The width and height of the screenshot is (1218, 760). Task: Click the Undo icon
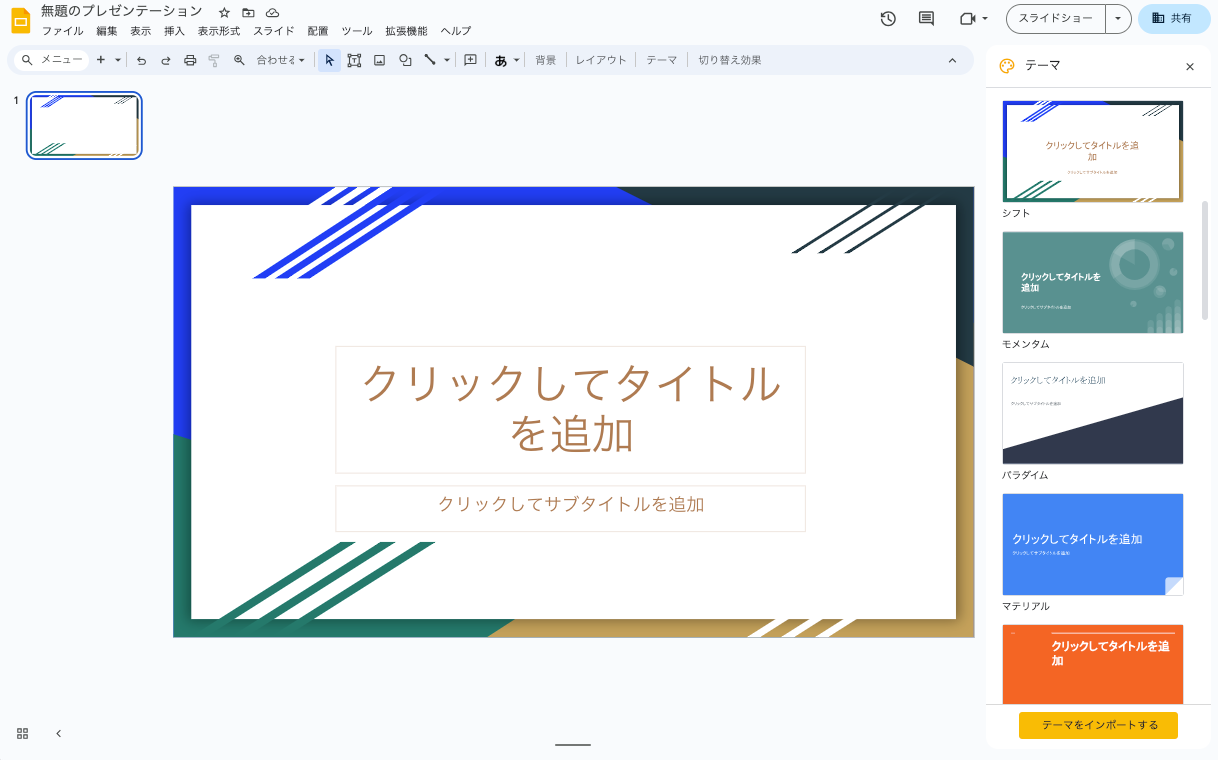142,60
